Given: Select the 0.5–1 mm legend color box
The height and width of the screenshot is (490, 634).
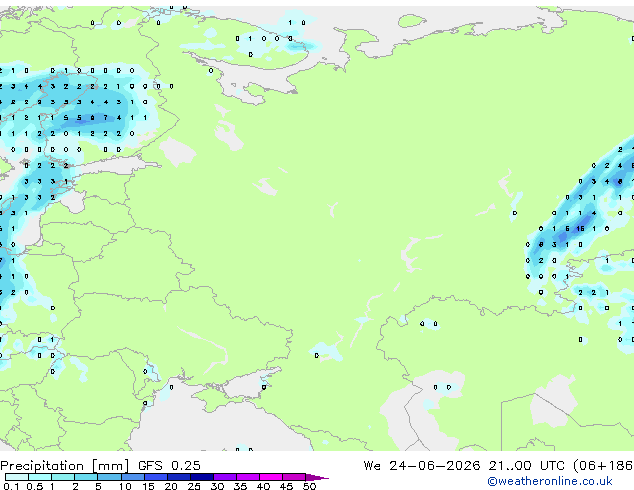Looking at the screenshot, I should pos(40,477).
